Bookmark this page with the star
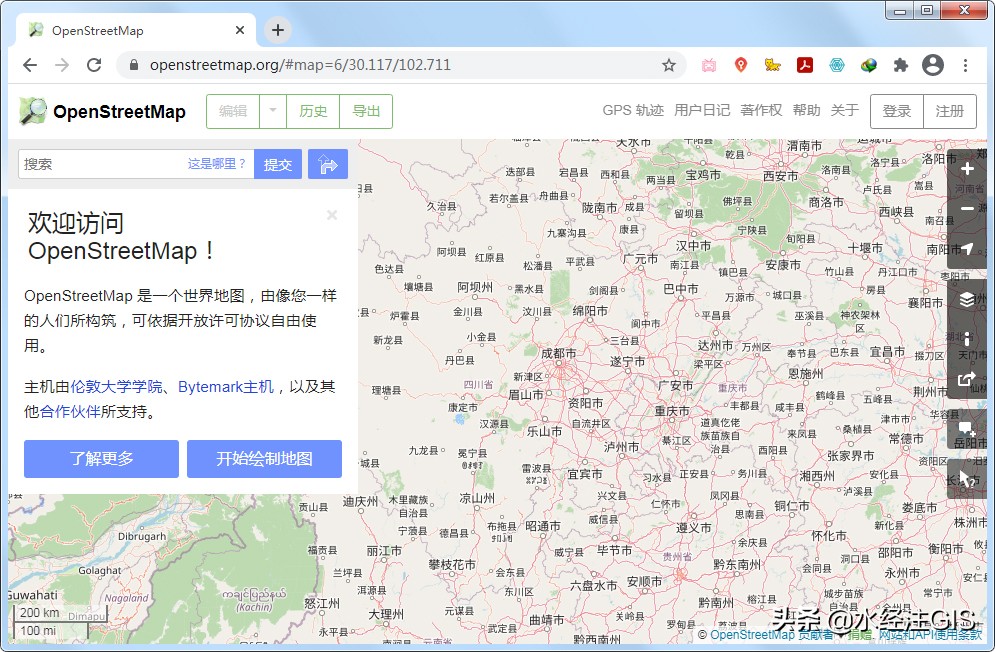Screen dimensions: 995x652 coord(669,65)
